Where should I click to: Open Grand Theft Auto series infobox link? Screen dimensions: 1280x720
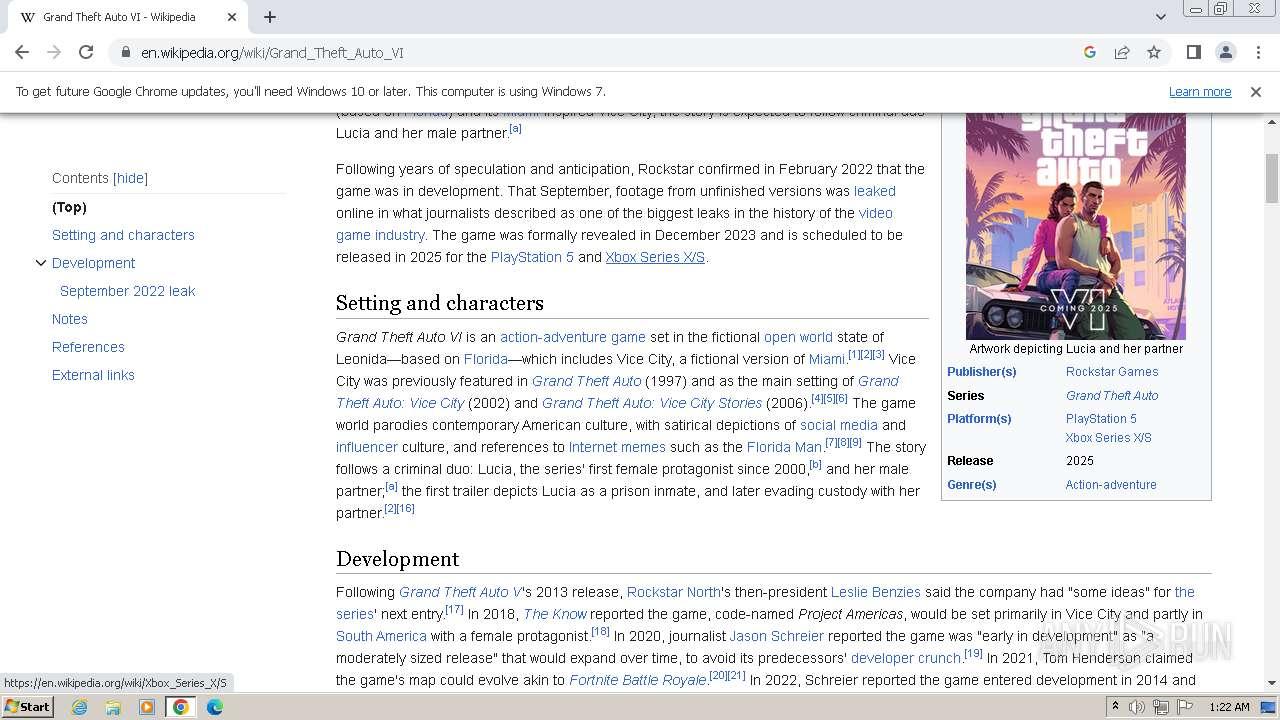coord(1112,396)
